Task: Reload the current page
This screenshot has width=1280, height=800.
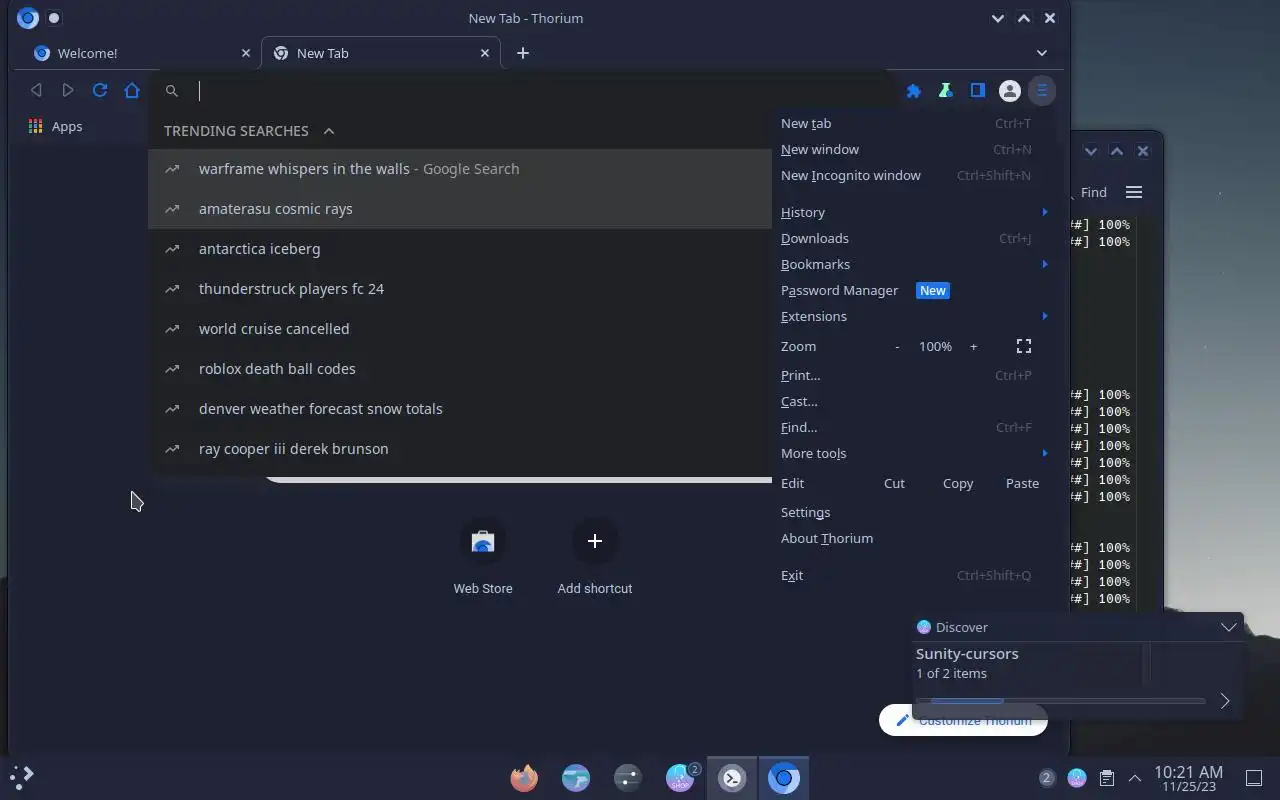Action: coord(100,90)
